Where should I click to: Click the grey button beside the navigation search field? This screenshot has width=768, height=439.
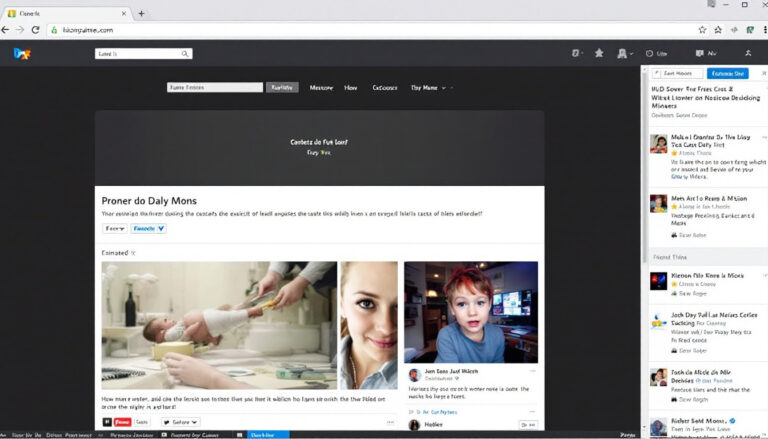(x=282, y=88)
